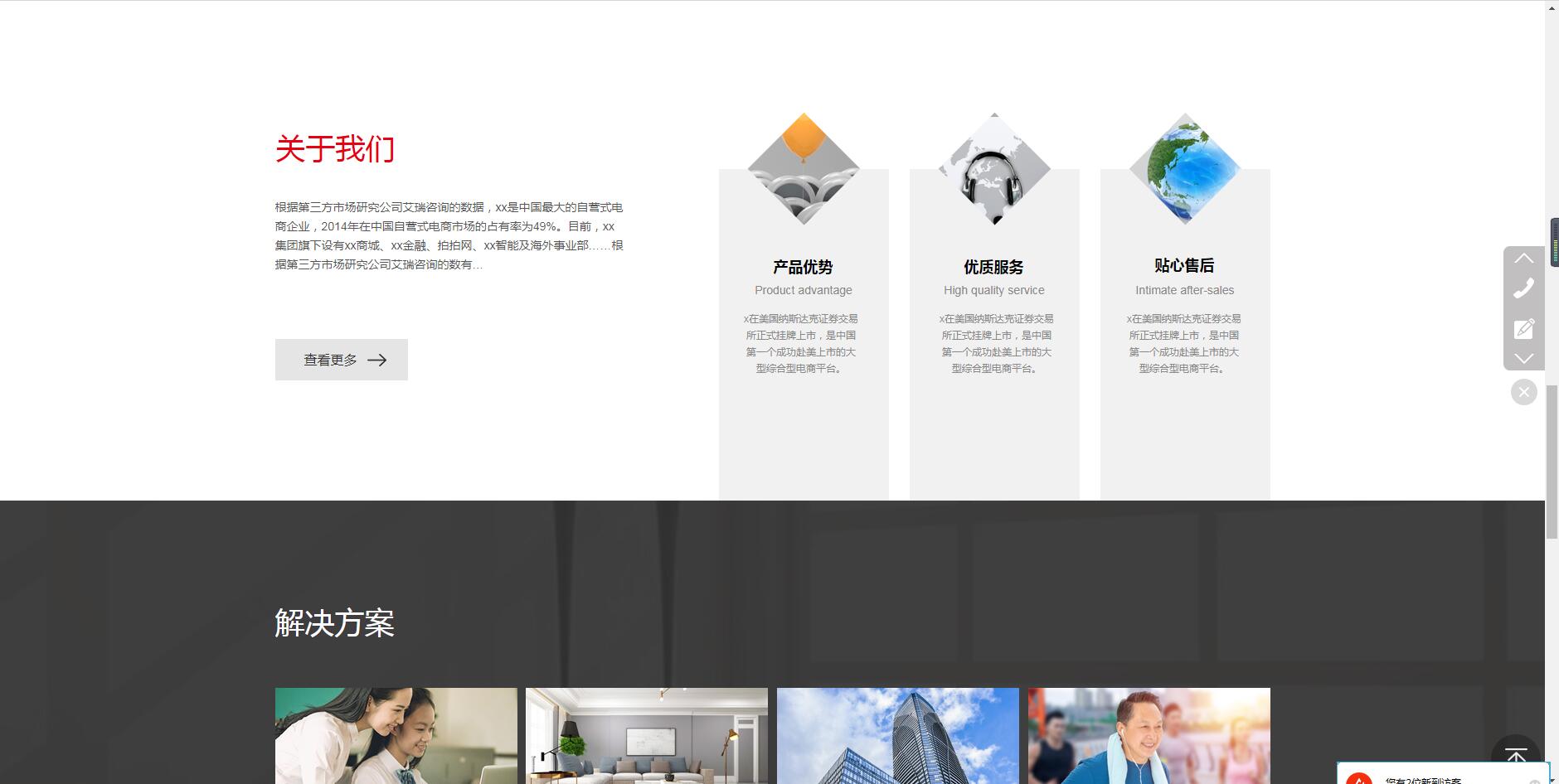Open the 优质服务 card heading
This screenshot has height=784, width=1559.
point(993,267)
